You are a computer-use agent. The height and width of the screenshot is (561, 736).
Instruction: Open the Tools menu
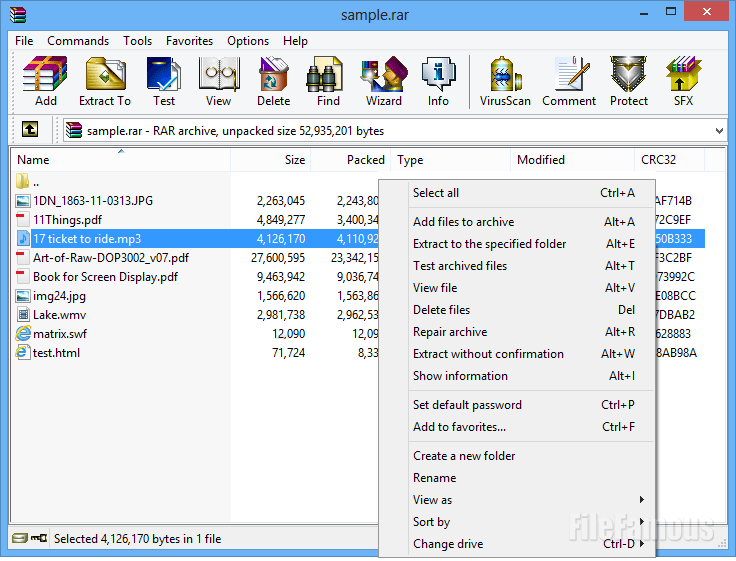pyautogui.click(x=138, y=41)
